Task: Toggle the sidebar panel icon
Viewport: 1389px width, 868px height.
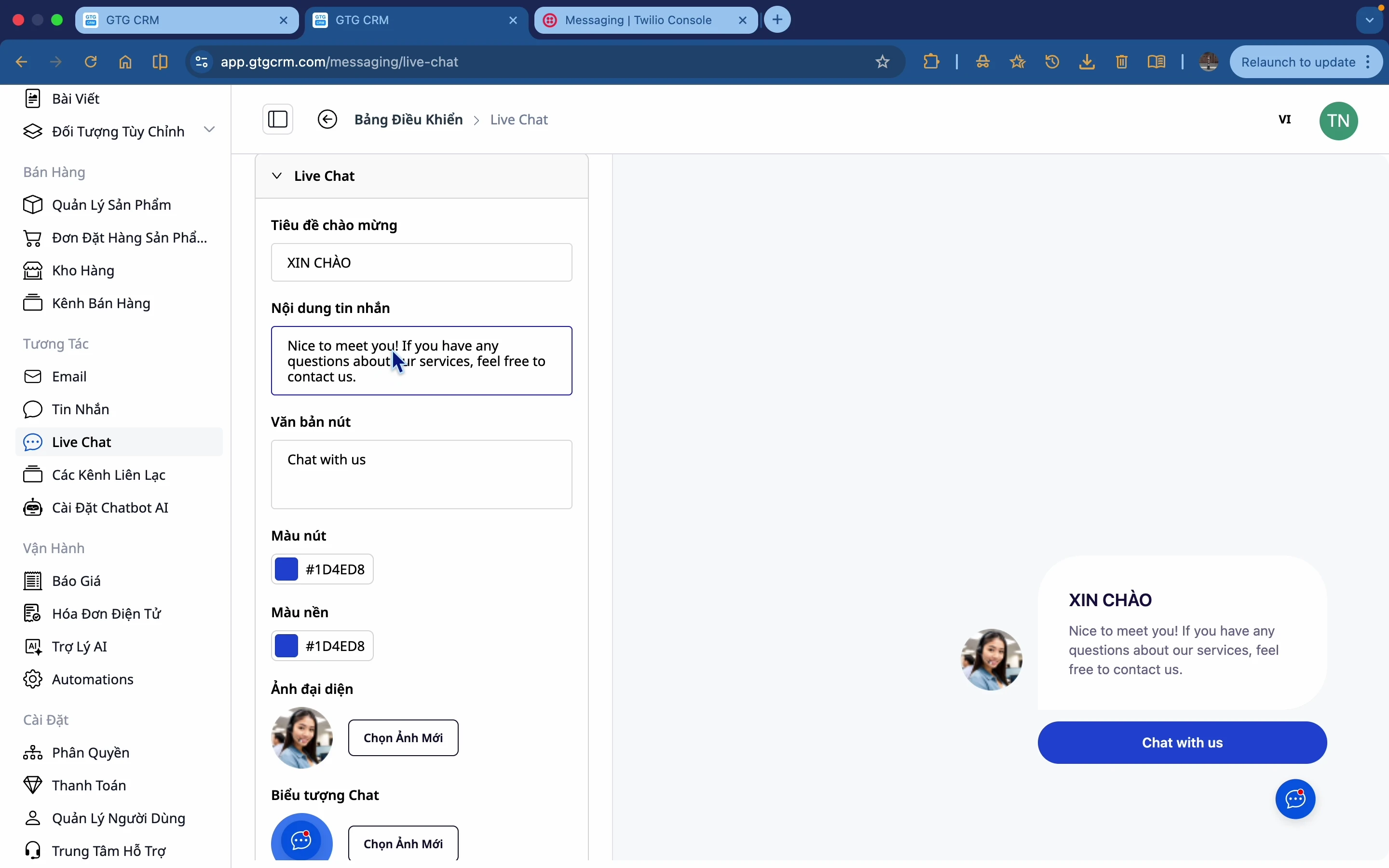Action: [x=278, y=120]
